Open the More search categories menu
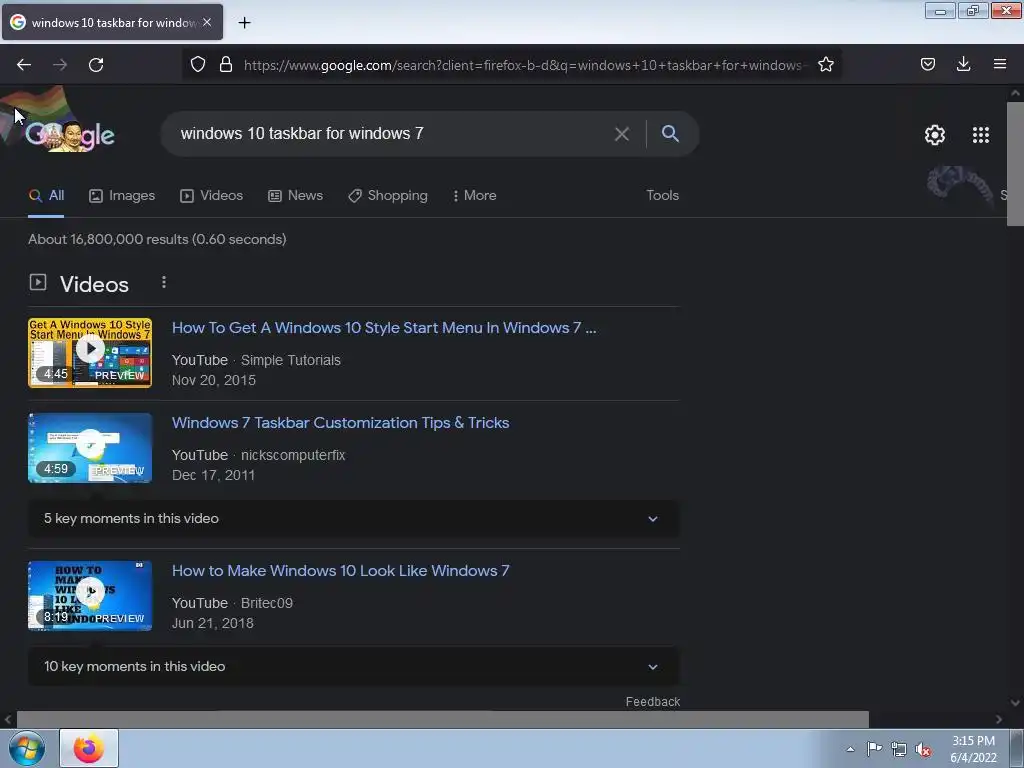Screen dimensions: 1024x768 coord(475,195)
